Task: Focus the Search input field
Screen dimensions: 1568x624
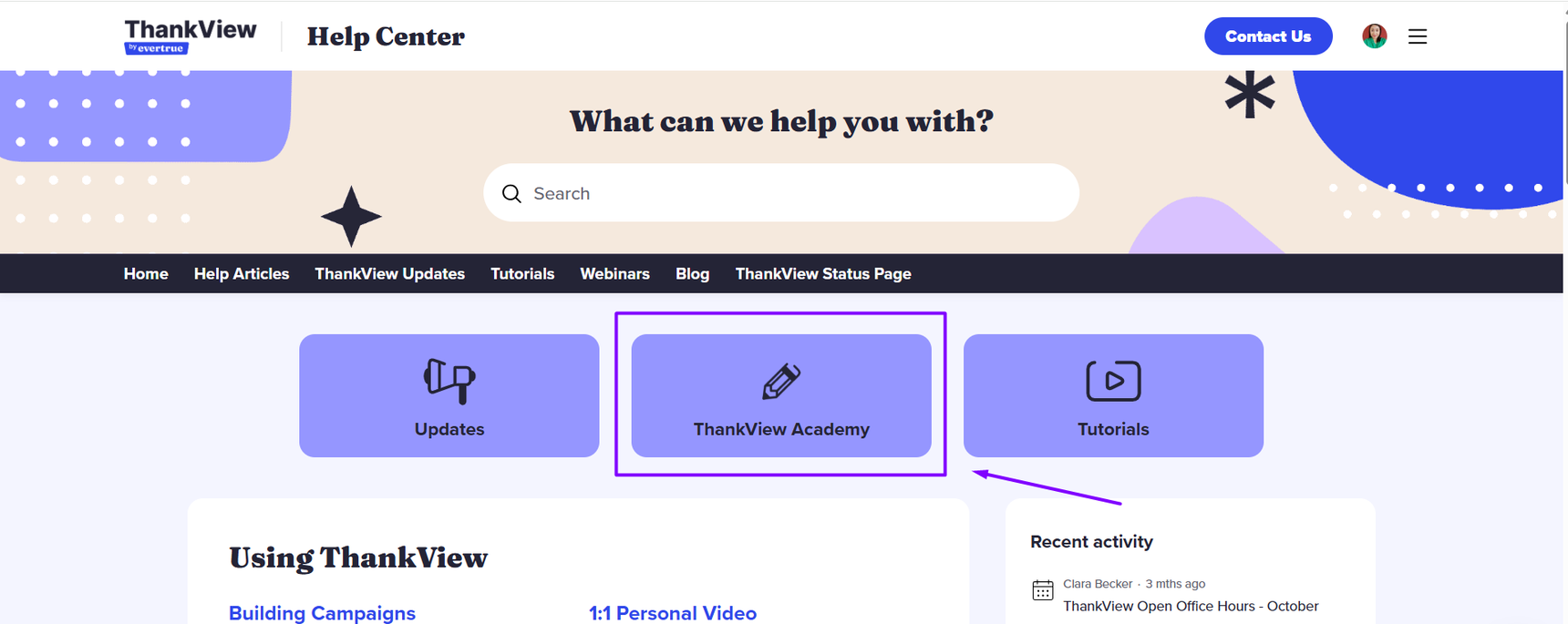Action: click(793, 193)
